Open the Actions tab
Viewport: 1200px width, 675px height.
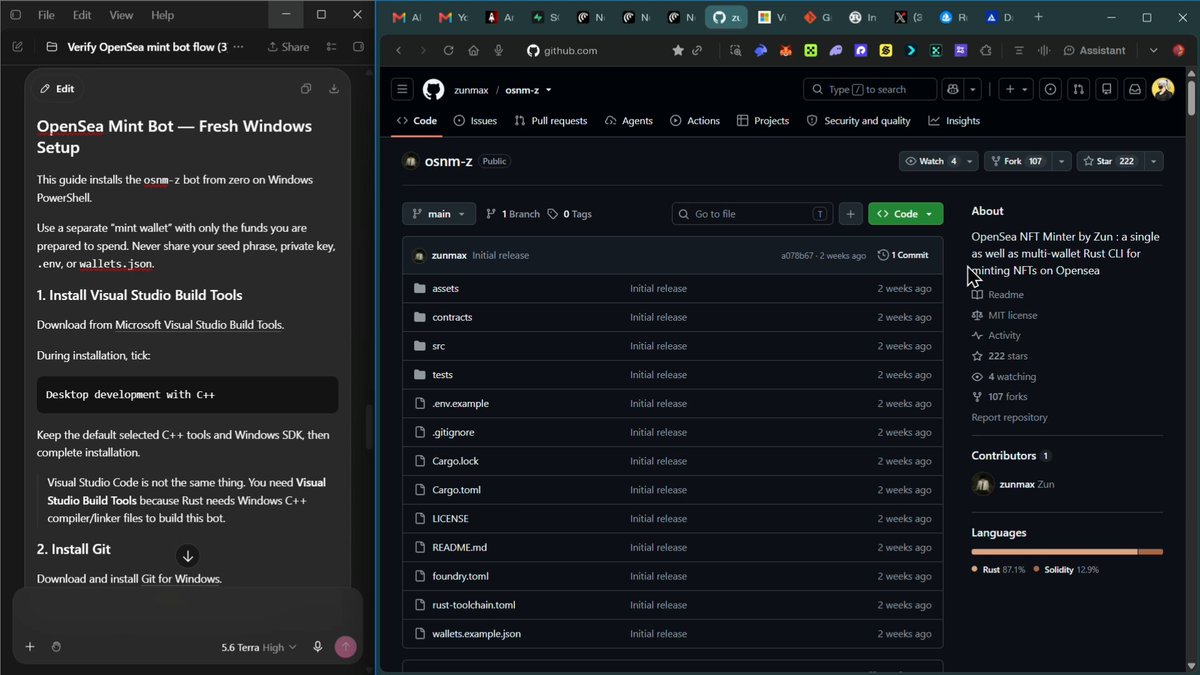(695, 121)
